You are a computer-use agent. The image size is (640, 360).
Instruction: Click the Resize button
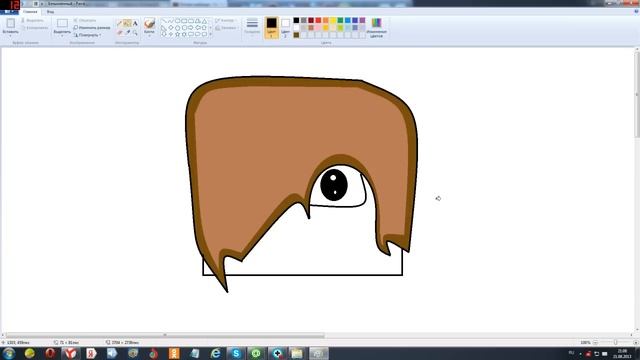(x=92, y=28)
